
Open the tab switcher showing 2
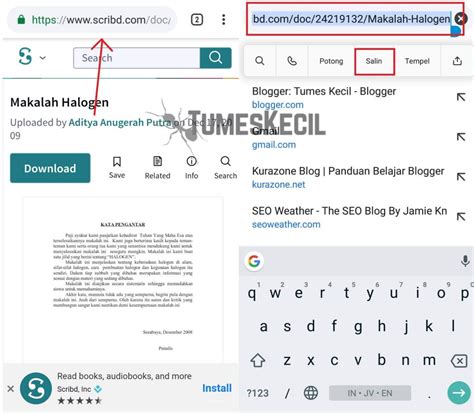[197, 20]
